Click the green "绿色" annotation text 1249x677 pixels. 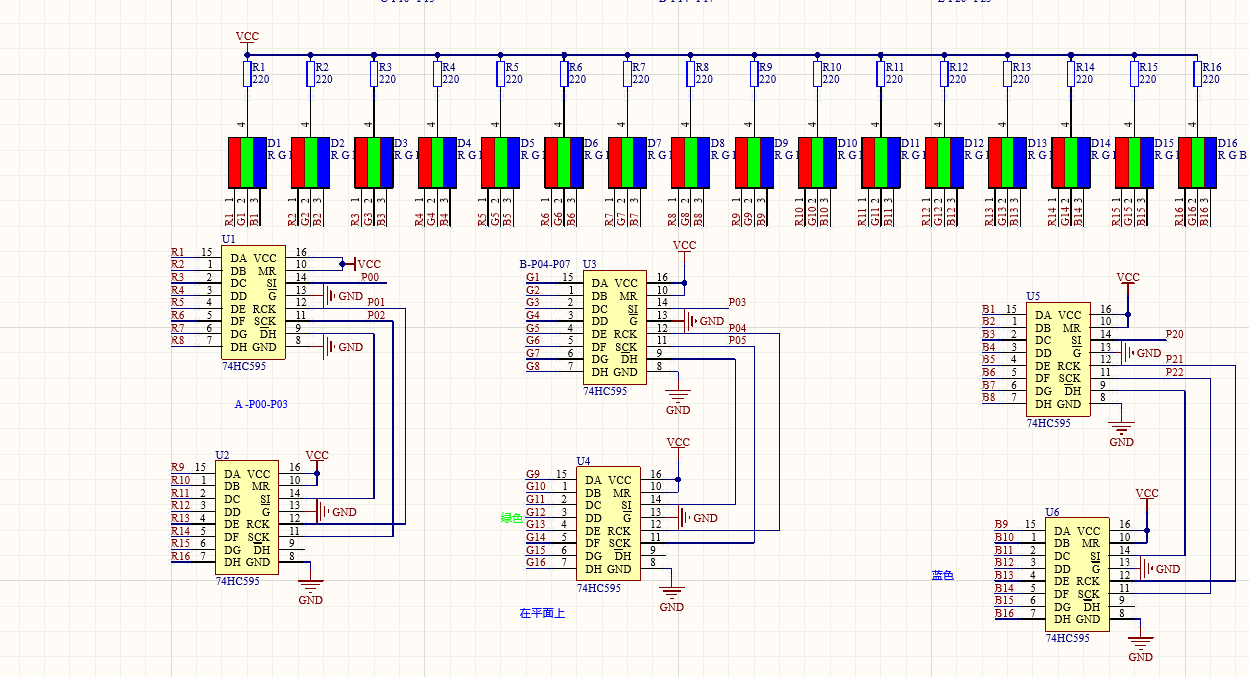(x=512, y=518)
